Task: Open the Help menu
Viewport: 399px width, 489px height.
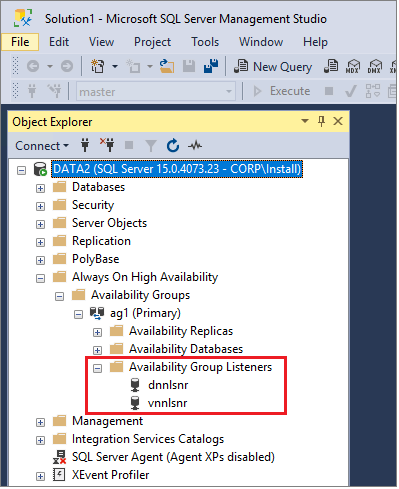Action: [315, 42]
